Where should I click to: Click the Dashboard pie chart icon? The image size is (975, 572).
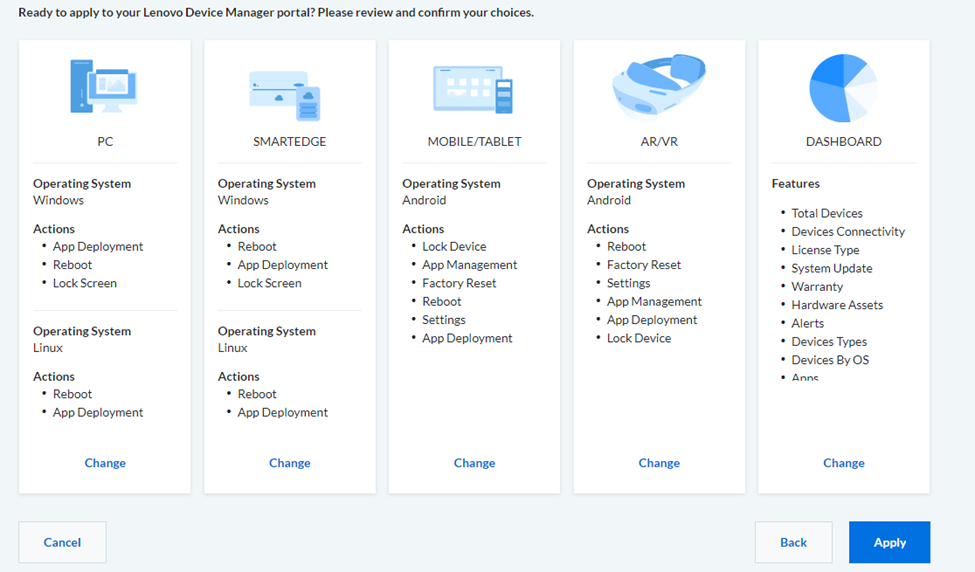pos(843,88)
